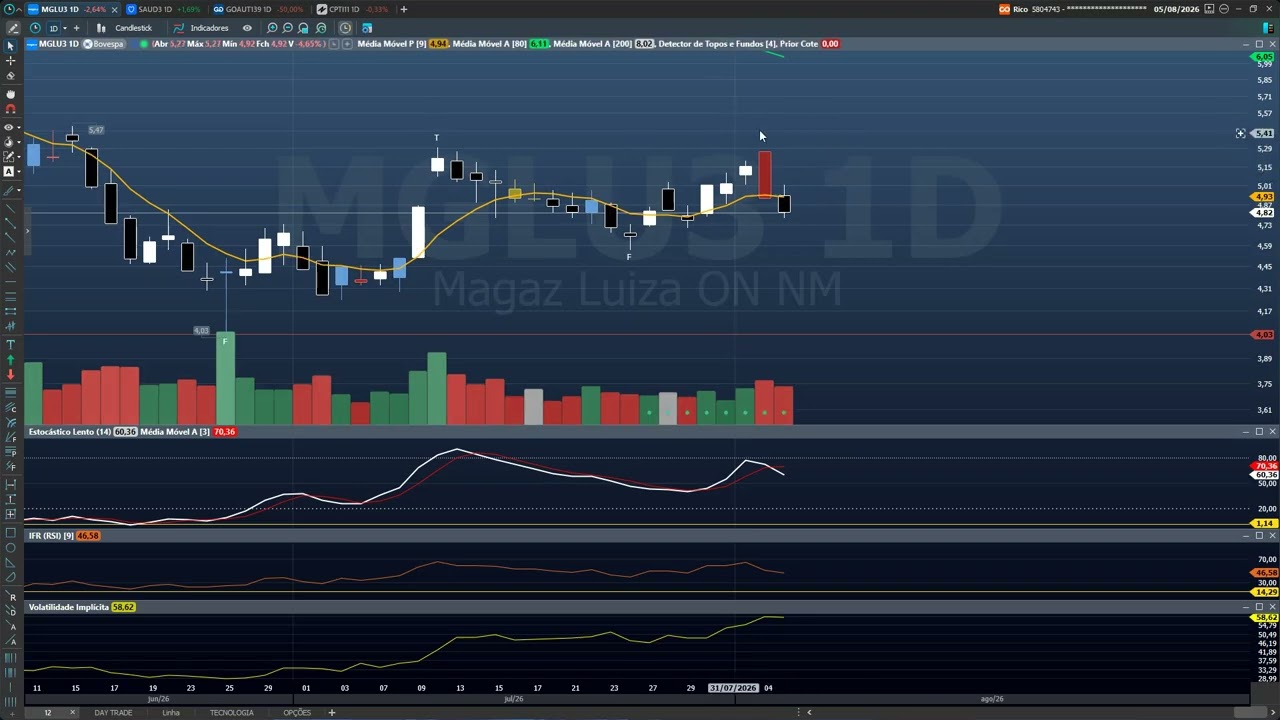Close the MGLU3 1D tab

click(x=114, y=9)
